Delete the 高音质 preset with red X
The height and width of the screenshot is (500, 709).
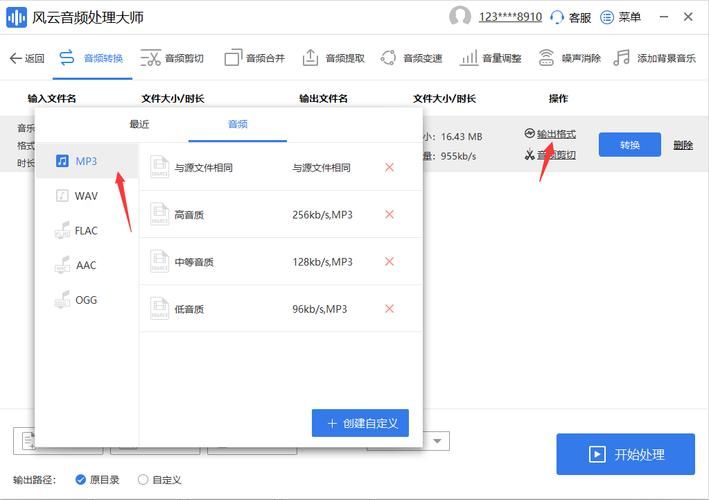pyautogui.click(x=389, y=214)
